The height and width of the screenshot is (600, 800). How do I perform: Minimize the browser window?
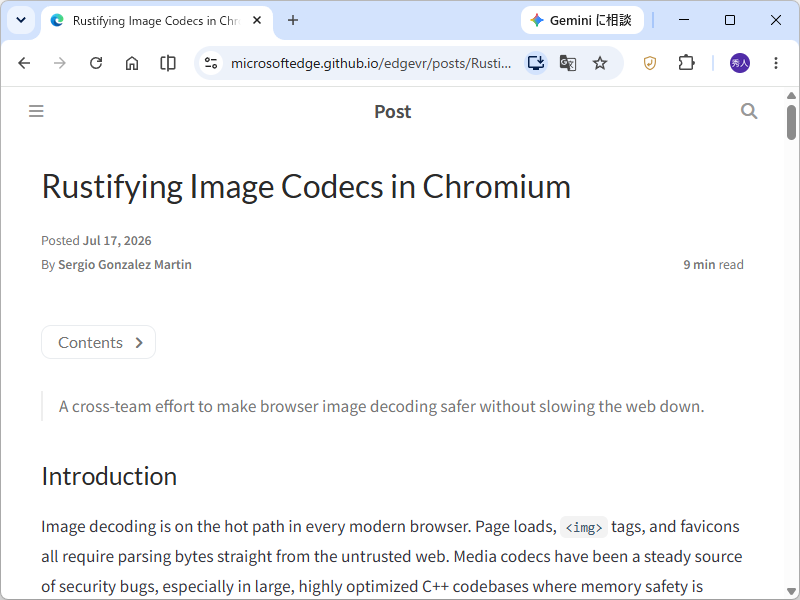coord(684,20)
